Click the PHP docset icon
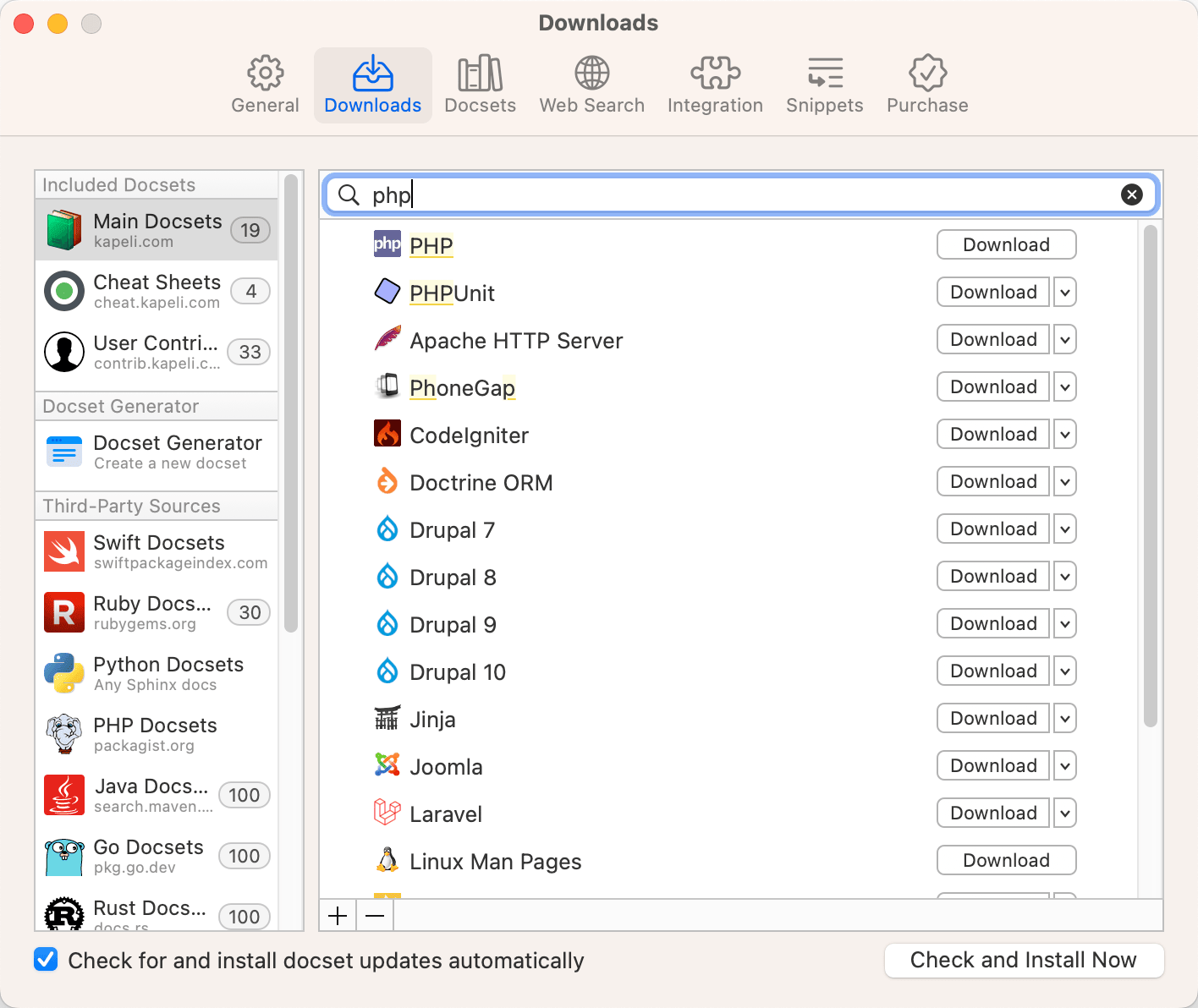Image resolution: width=1198 pixels, height=1008 pixels. pos(387,244)
